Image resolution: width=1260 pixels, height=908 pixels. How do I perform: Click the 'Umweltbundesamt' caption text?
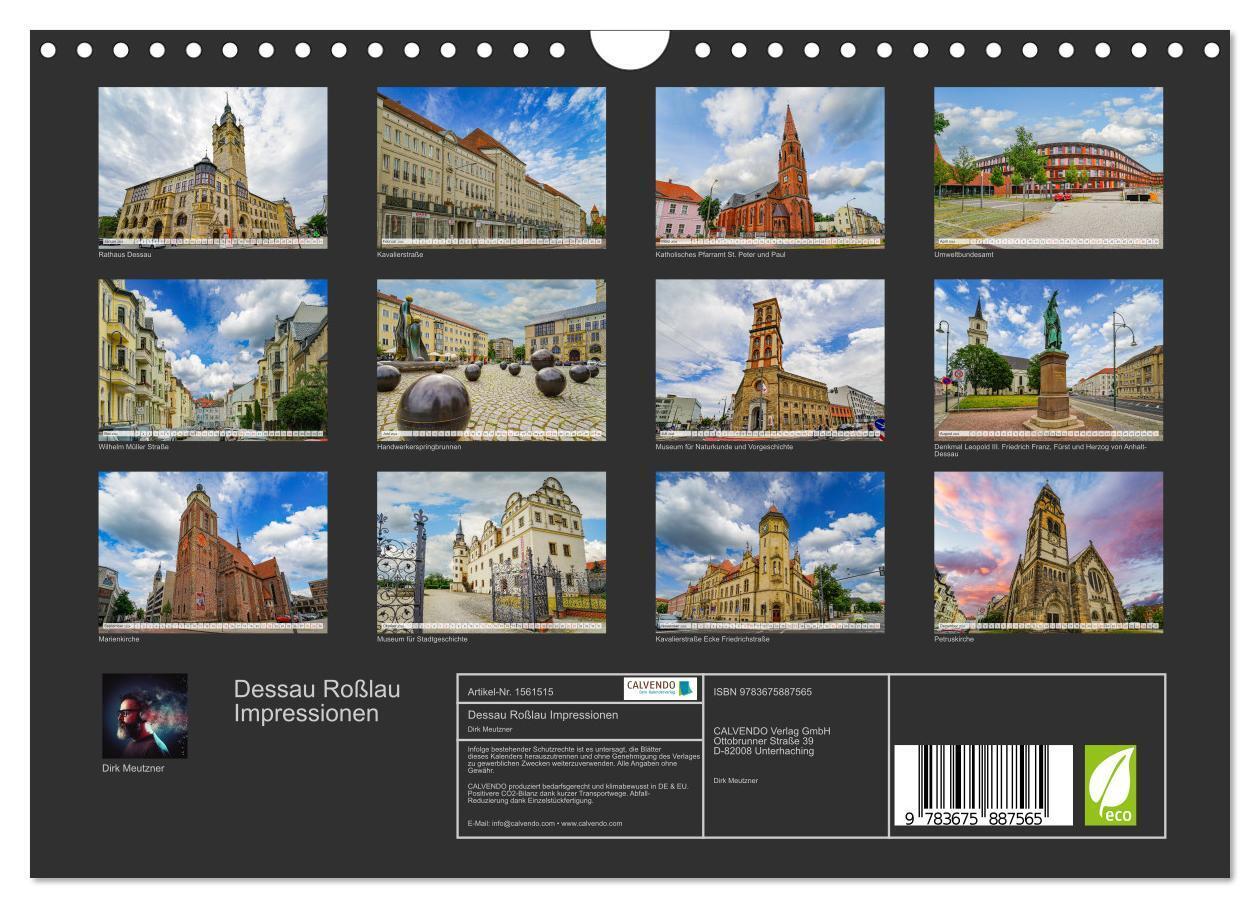point(963,254)
